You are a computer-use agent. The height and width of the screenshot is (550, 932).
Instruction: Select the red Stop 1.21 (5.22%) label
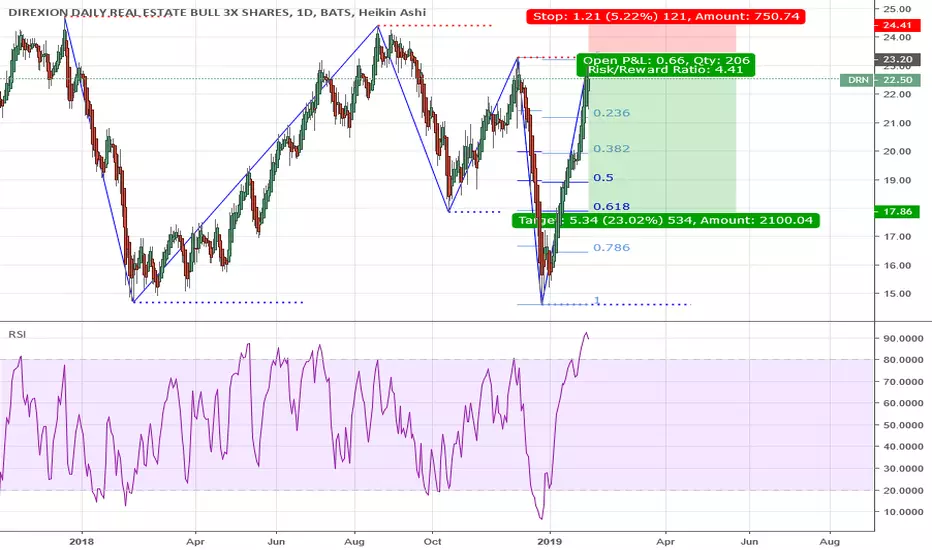coord(666,16)
